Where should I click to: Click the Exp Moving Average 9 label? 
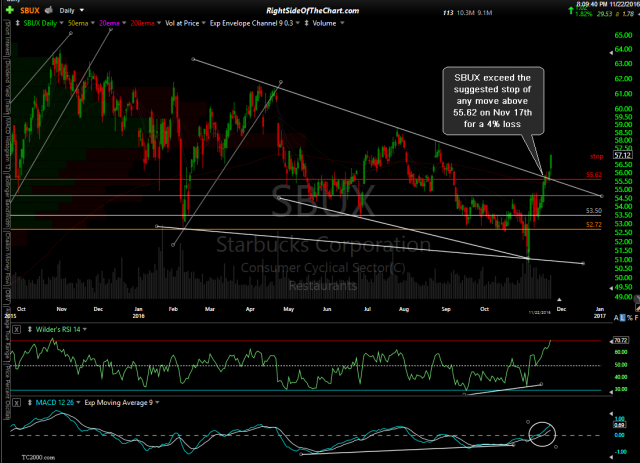(118, 403)
